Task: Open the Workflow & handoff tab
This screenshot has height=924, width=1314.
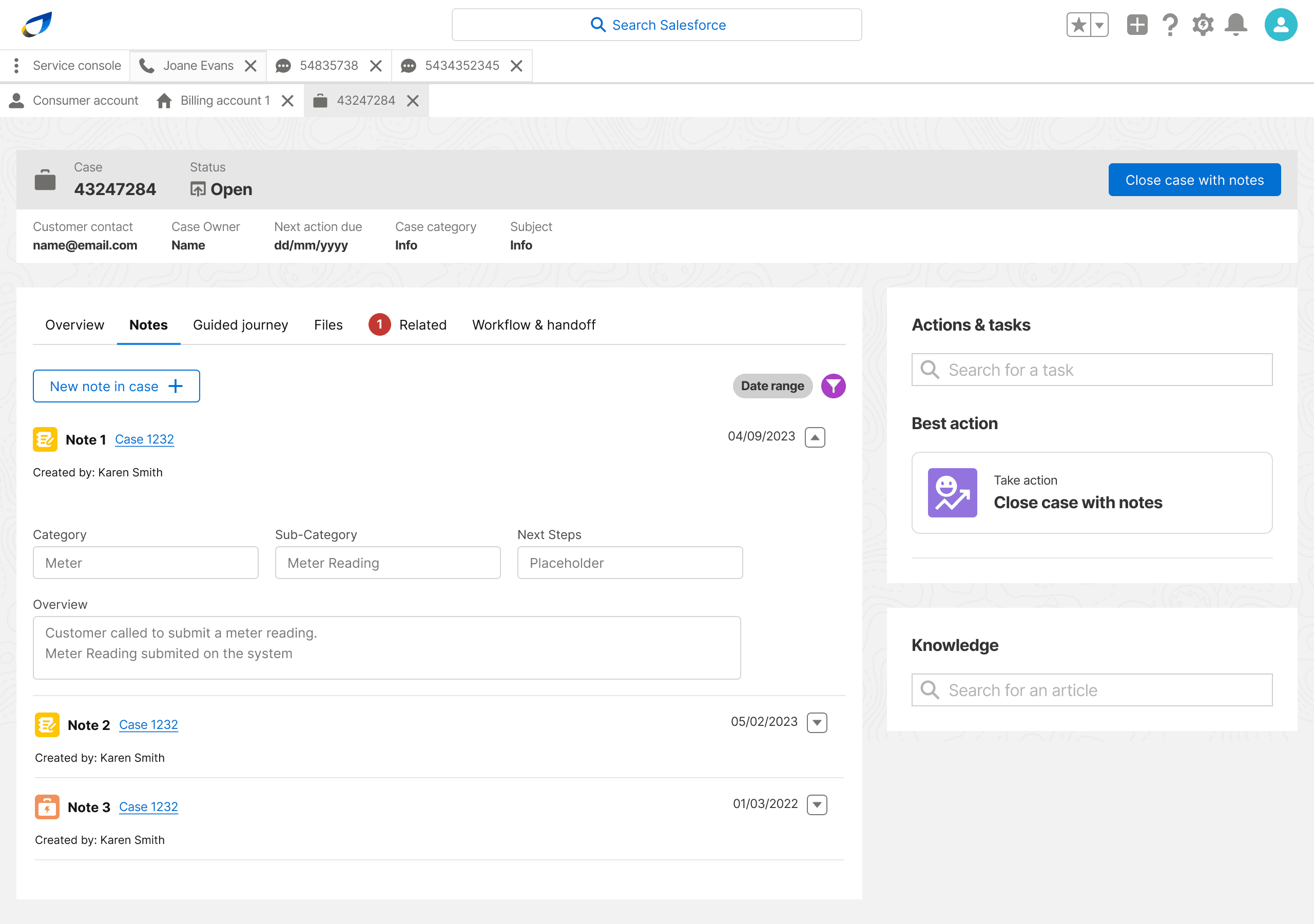Action: pyautogui.click(x=533, y=325)
